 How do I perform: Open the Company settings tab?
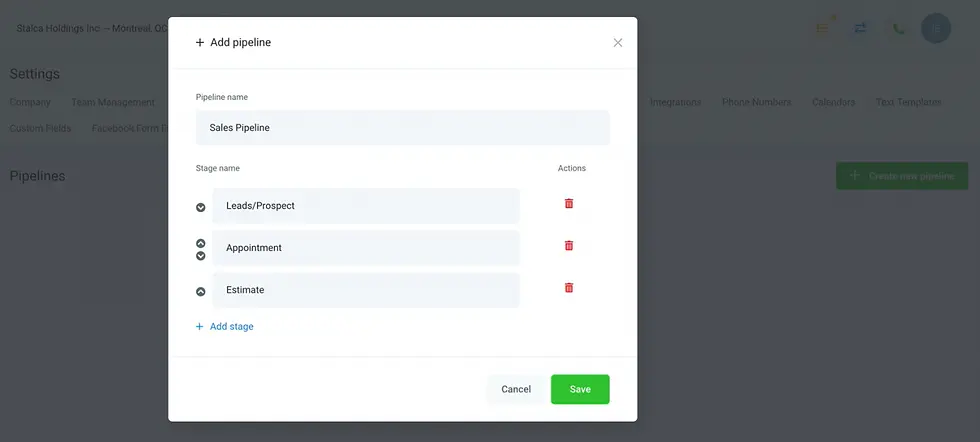point(30,102)
